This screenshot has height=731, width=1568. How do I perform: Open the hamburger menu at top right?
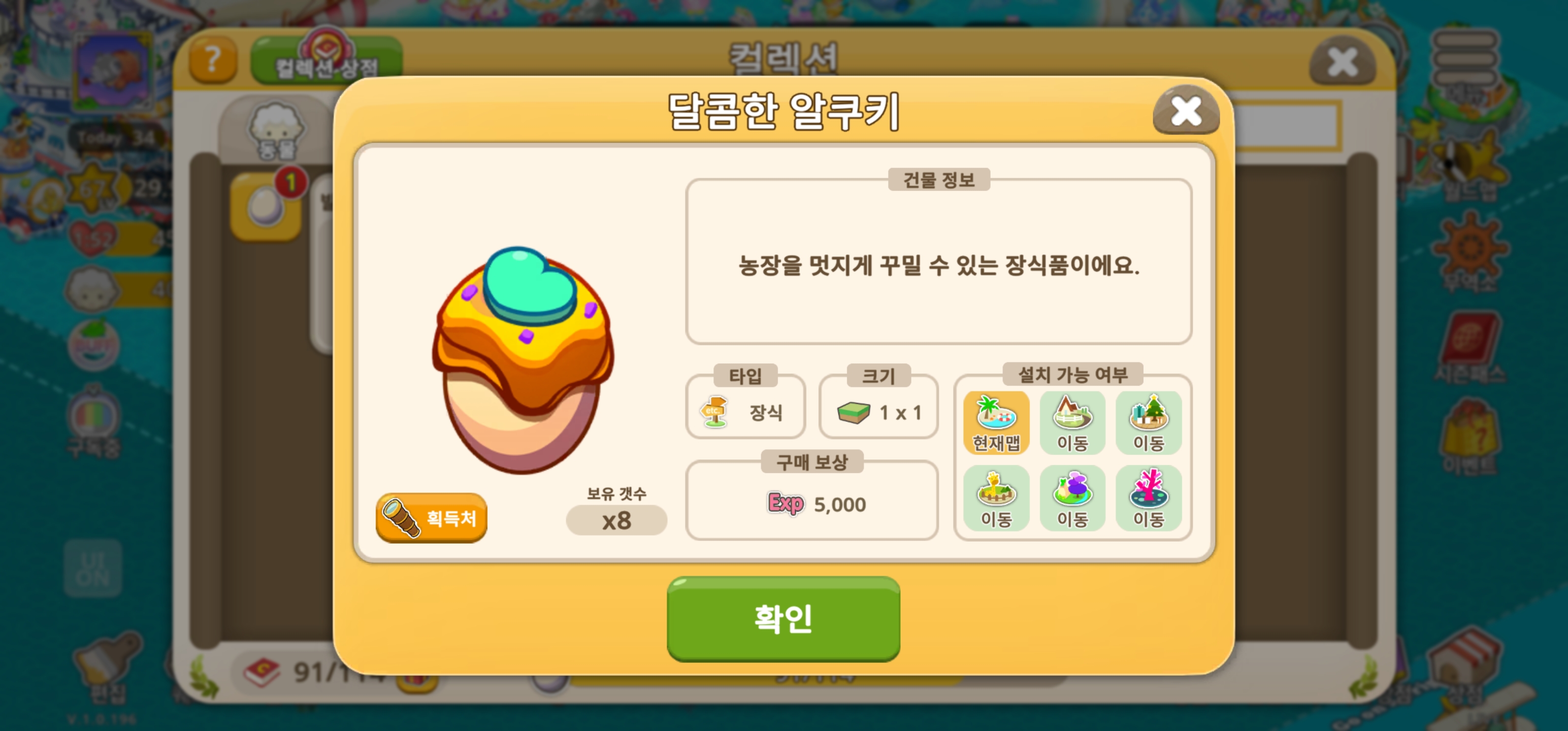[1467, 58]
